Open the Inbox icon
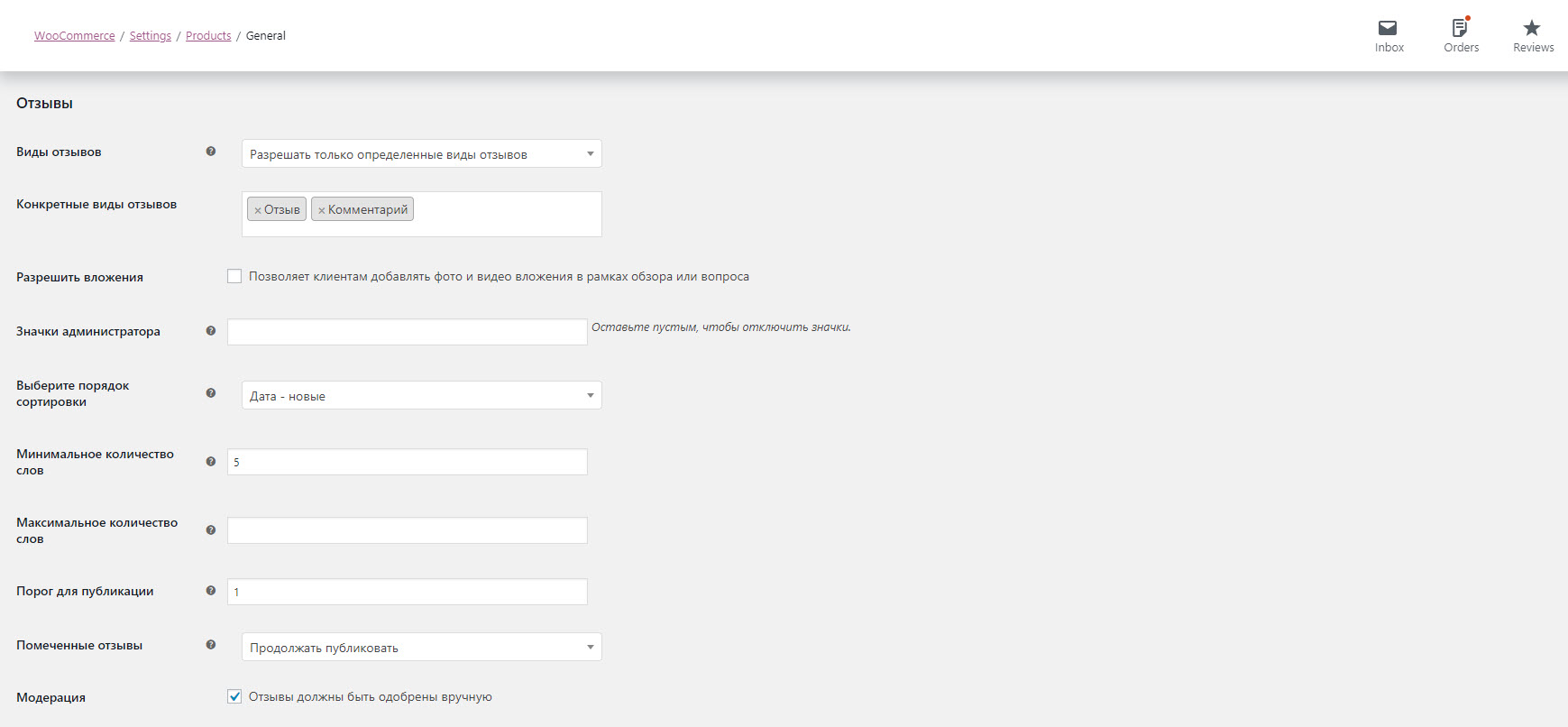Image resolution: width=1568 pixels, height=727 pixels. click(x=1389, y=36)
